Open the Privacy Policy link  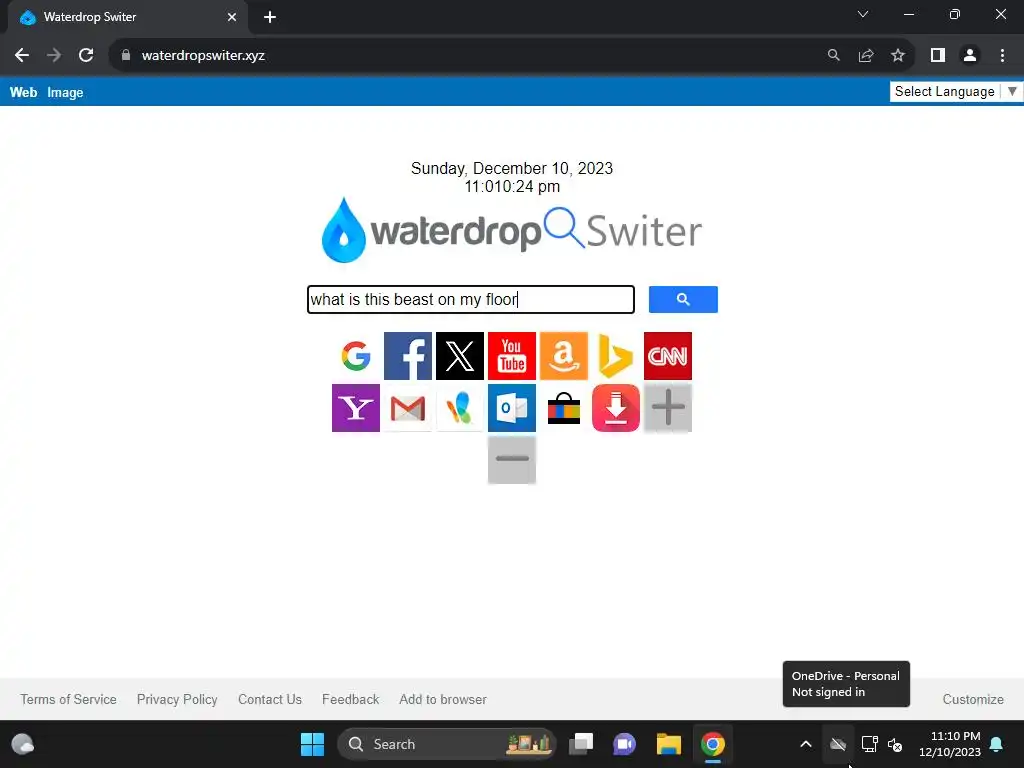click(177, 699)
